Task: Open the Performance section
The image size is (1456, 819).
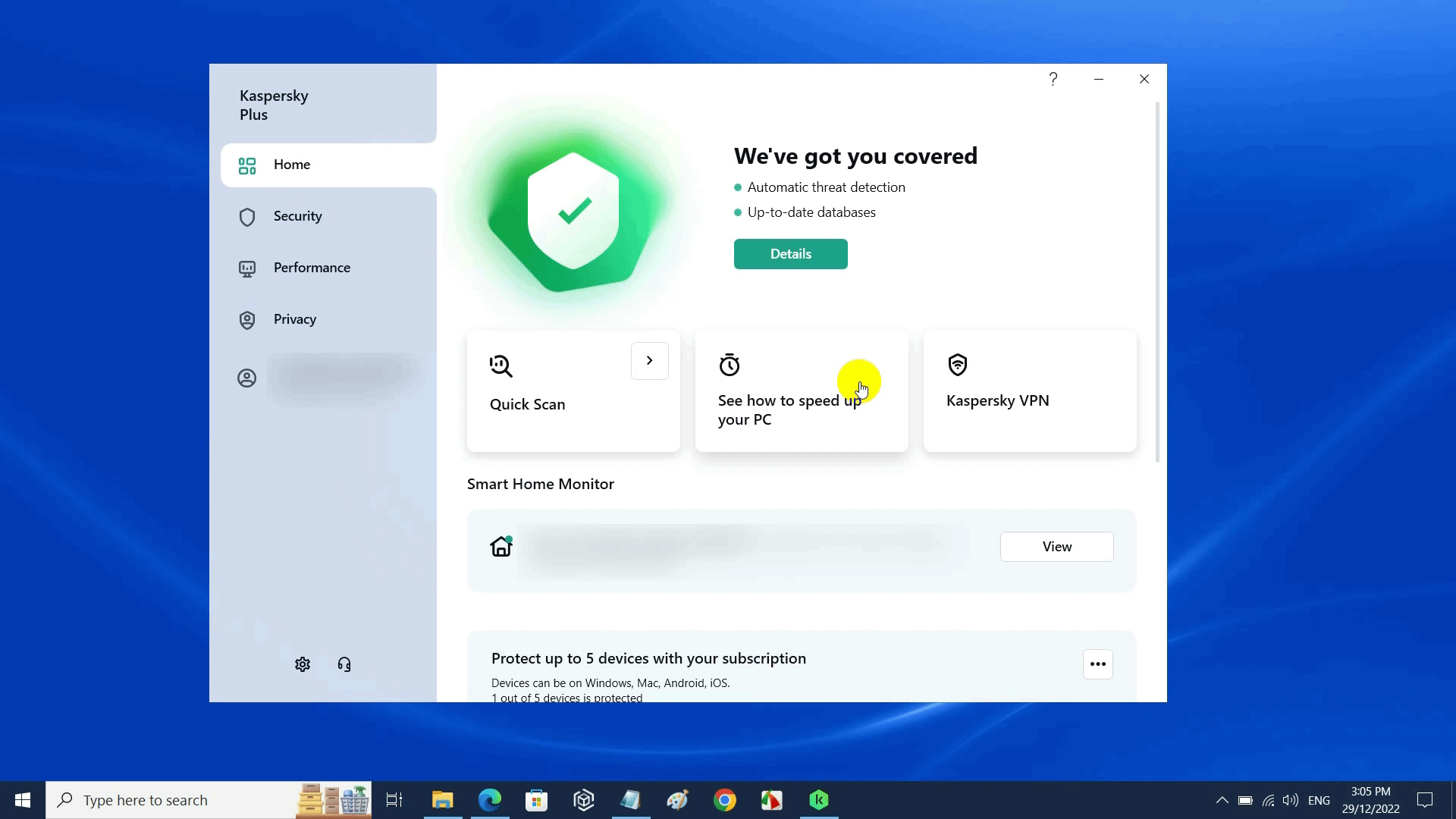Action: point(312,268)
